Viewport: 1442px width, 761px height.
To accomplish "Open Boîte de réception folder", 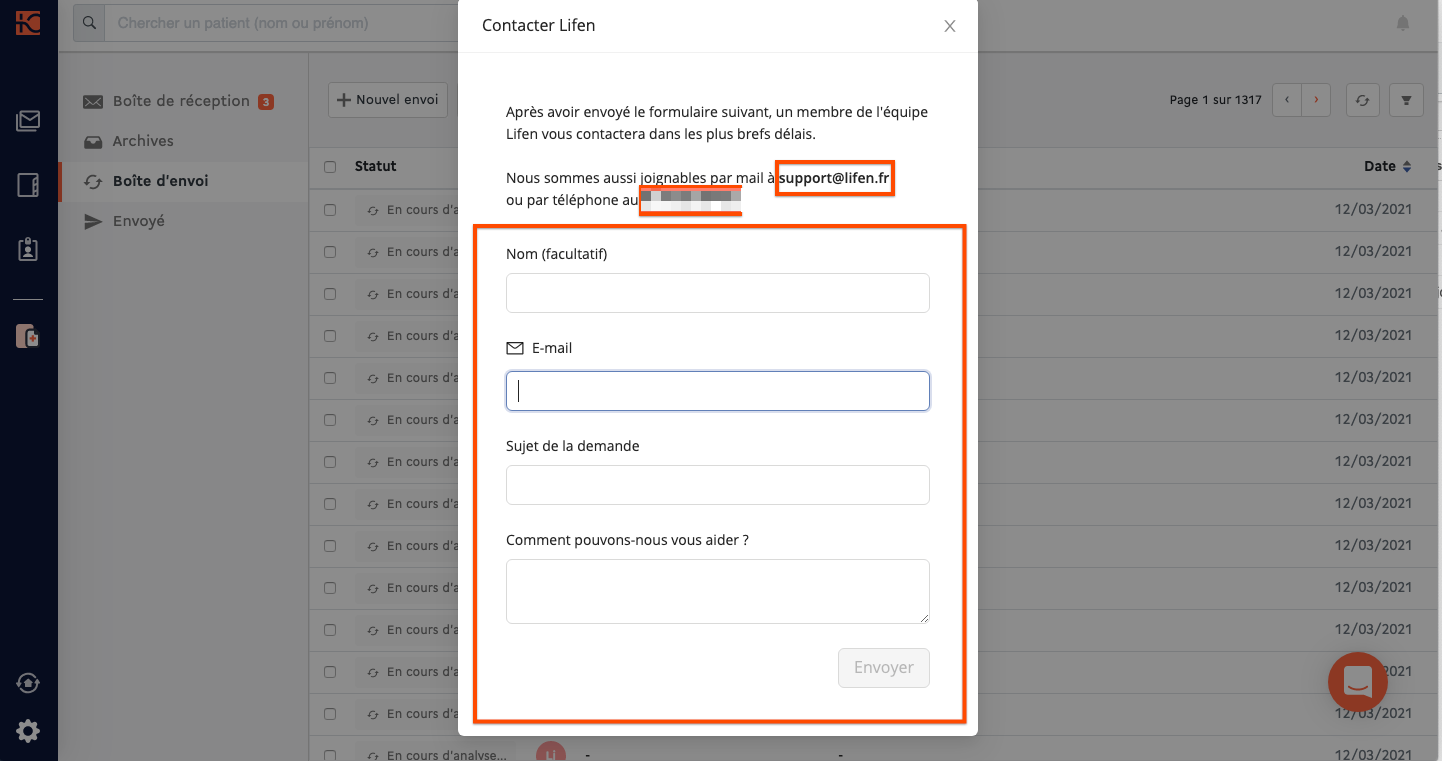I will tap(183, 101).
